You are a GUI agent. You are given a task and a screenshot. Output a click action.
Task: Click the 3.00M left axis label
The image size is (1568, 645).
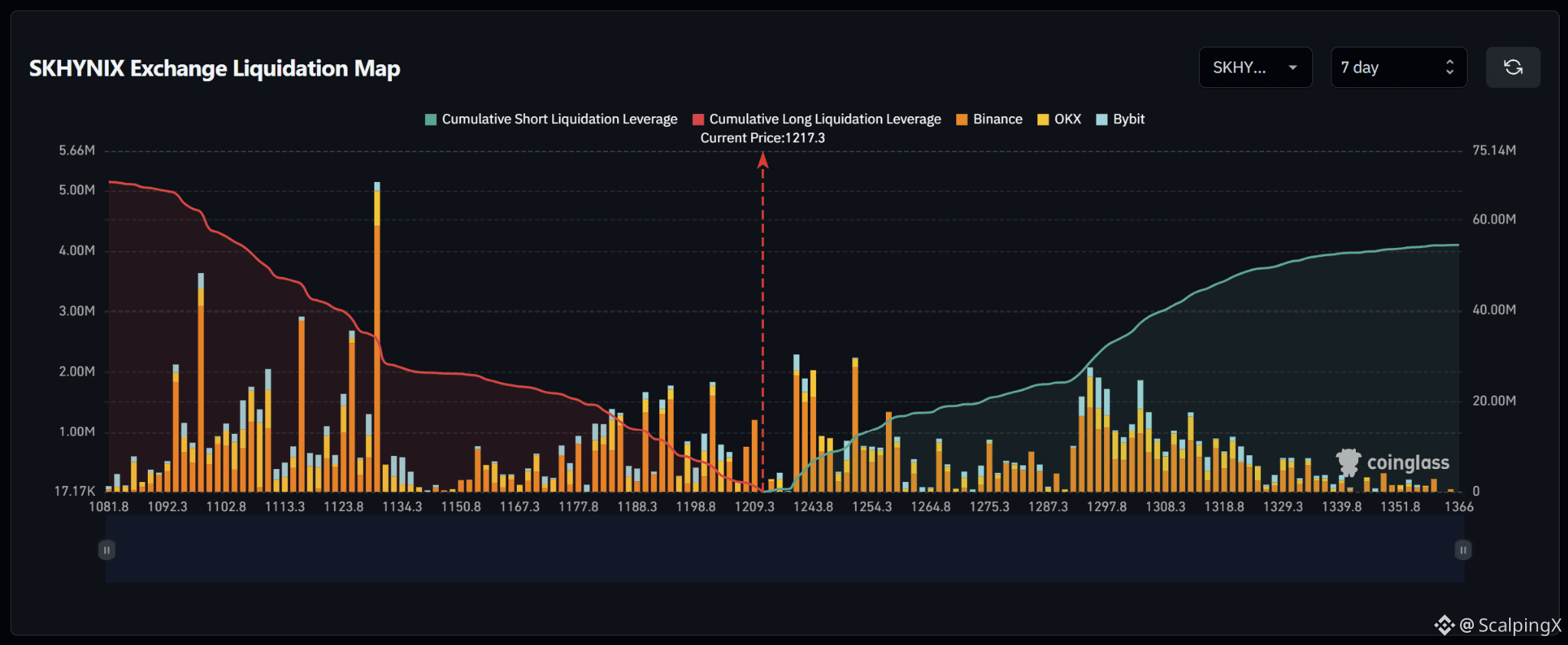tap(77, 311)
